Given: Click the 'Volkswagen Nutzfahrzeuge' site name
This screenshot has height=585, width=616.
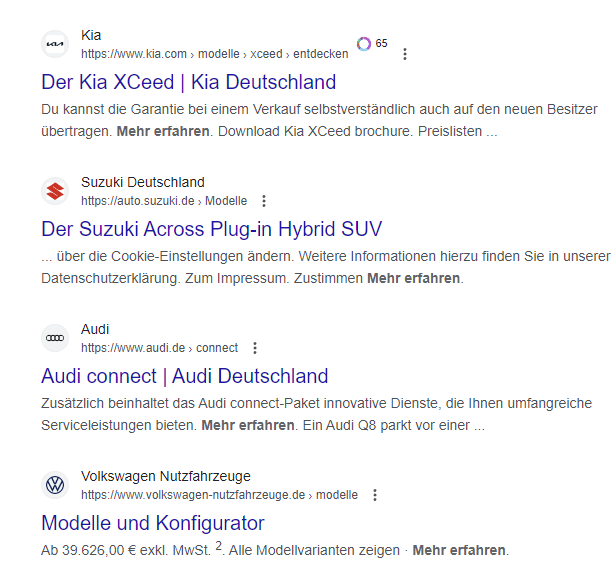Looking at the screenshot, I should tap(165, 476).
